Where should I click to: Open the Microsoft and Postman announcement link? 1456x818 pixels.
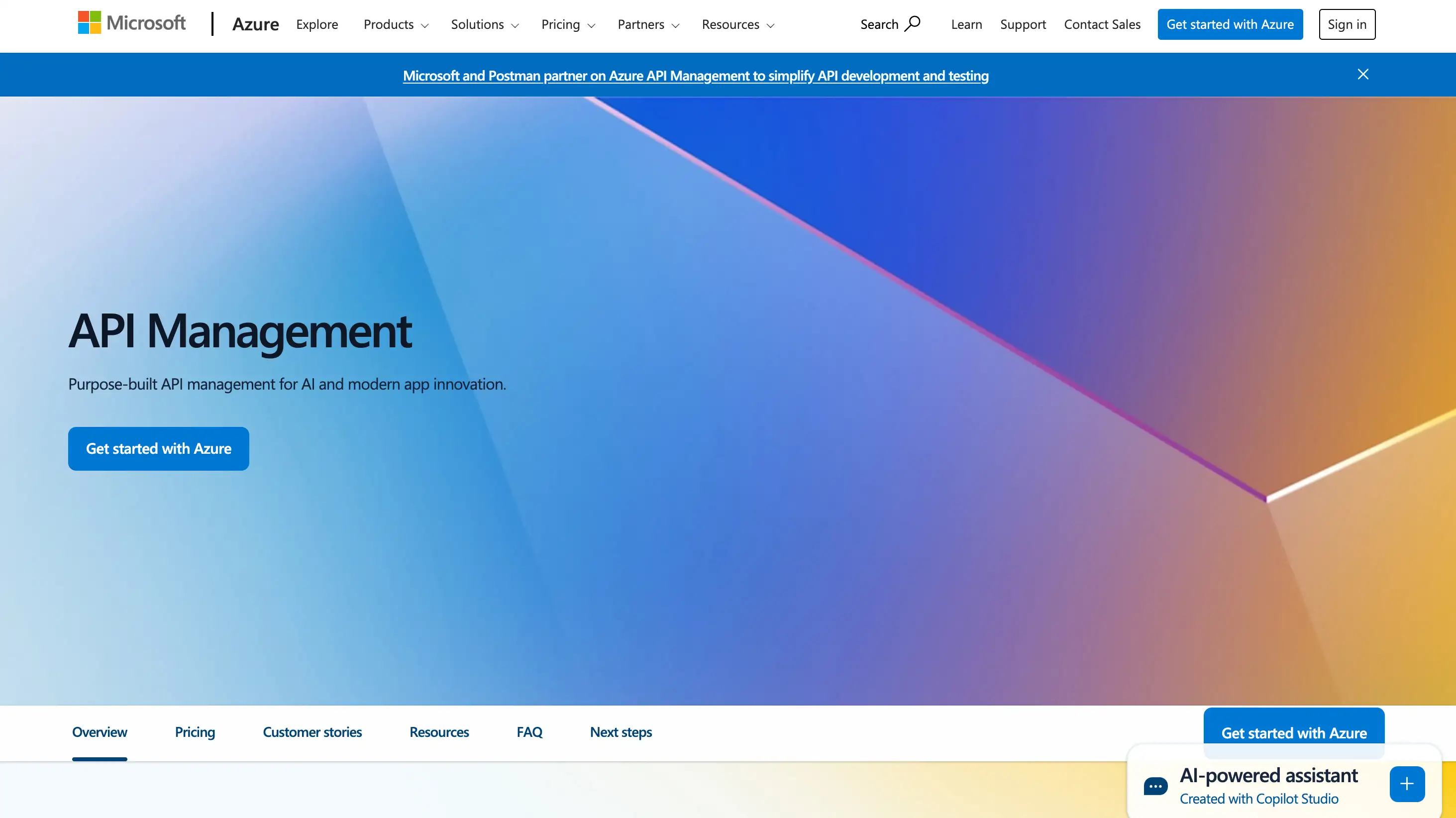click(x=696, y=75)
